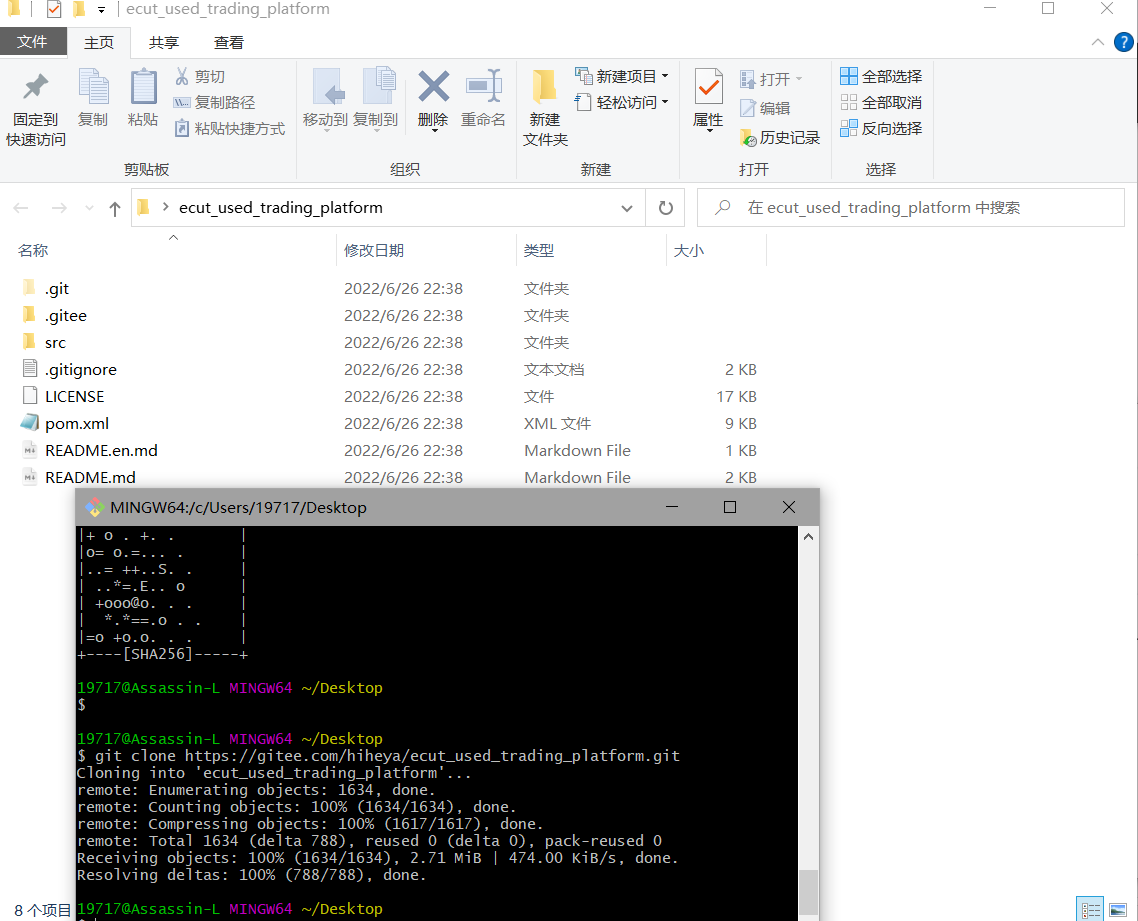This screenshot has height=921, width=1138.
Task: Switch to large thumbnails view in status bar
Action: pos(1118,910)
